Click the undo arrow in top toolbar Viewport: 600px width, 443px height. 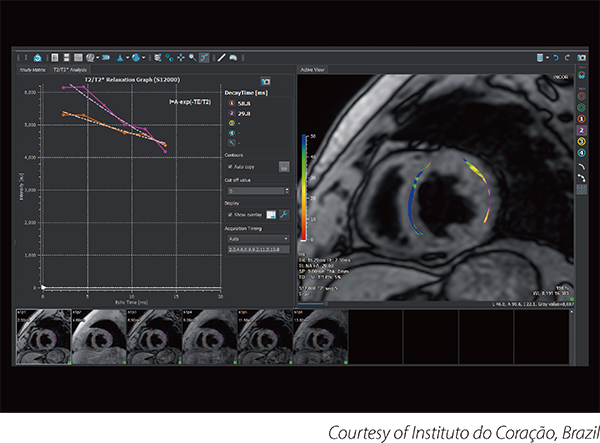pyautogui.click(x=556, y=57)
